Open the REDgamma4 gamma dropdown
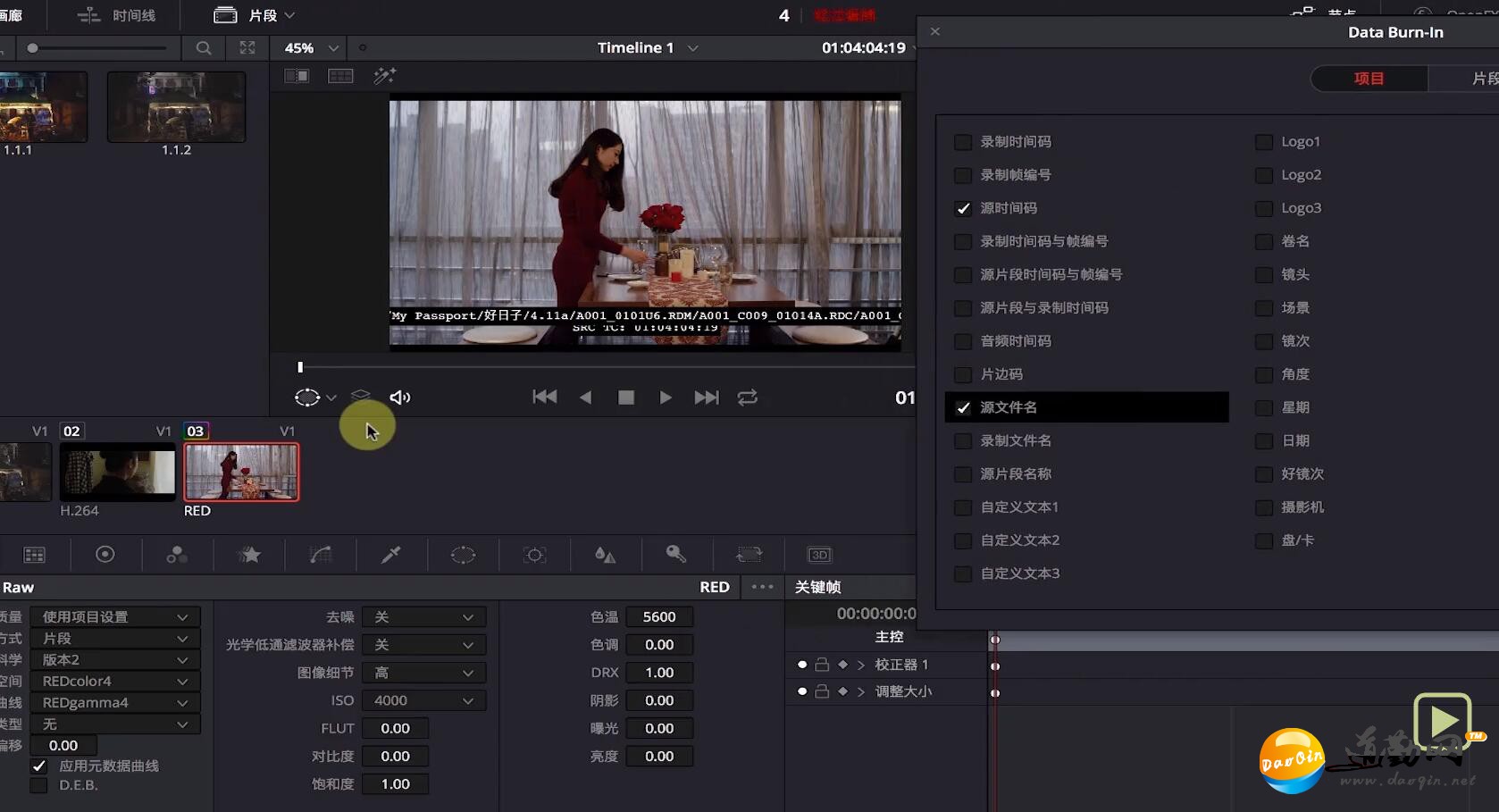Viewport: 1499px width, 812px height. [115, 703]
